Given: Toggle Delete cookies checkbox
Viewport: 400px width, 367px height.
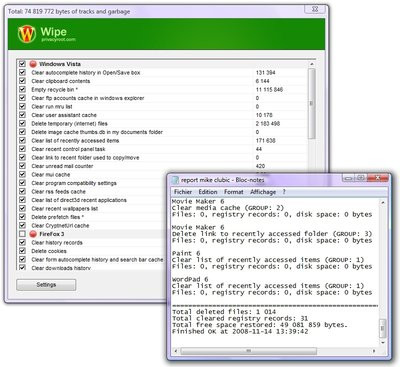Looking at the screenshot, I should tap(22, 251).
